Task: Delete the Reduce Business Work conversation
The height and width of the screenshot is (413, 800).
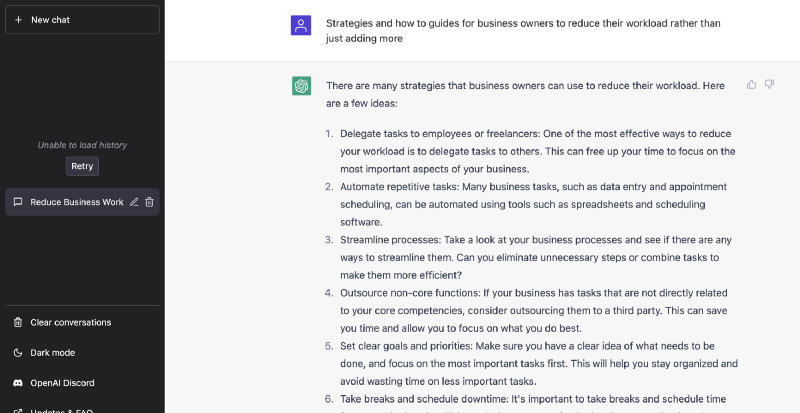Action: tap(149, 202)
